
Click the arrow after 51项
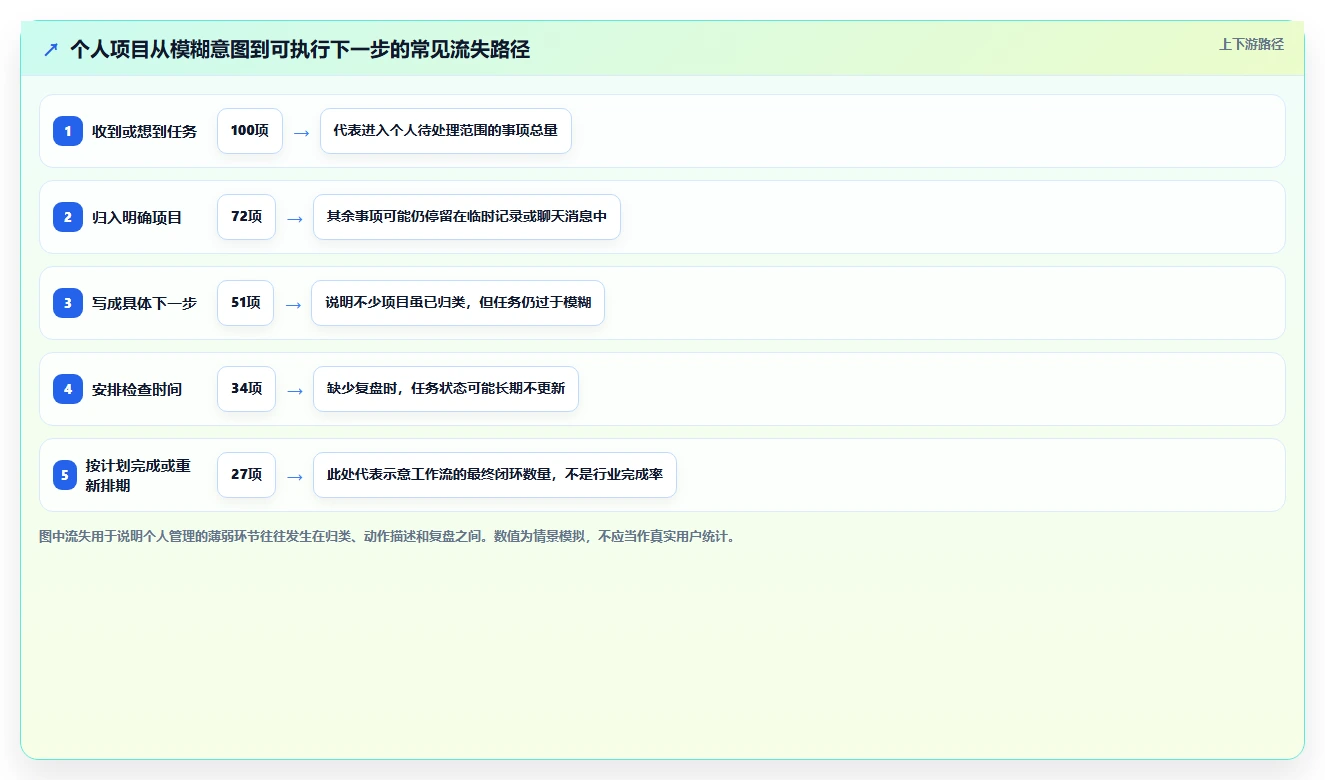pyautogui.click(x=293, y=304)
